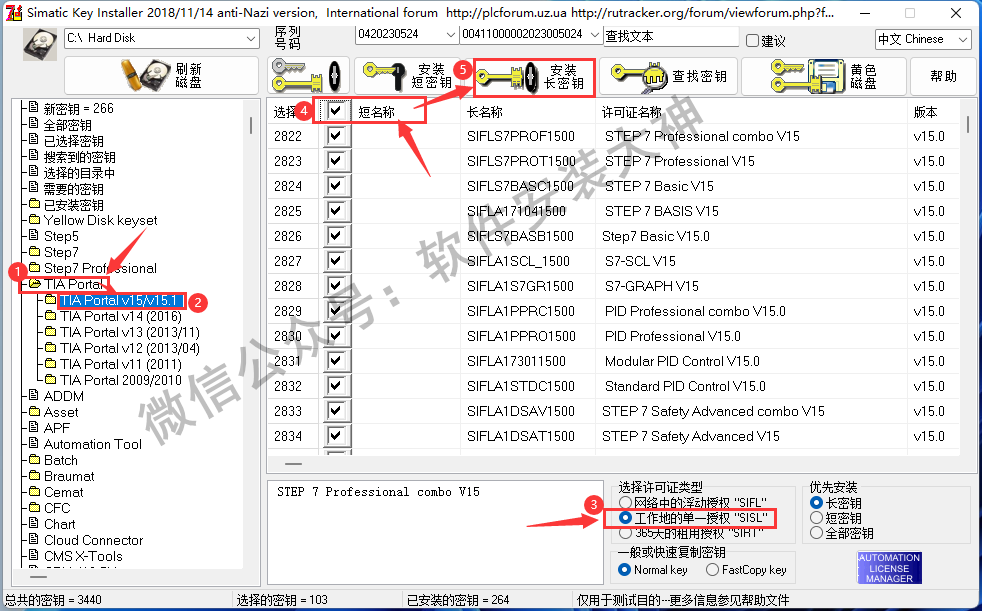
Task: Open the 0420230524 serial number dropdown
Action: (406, 34)
